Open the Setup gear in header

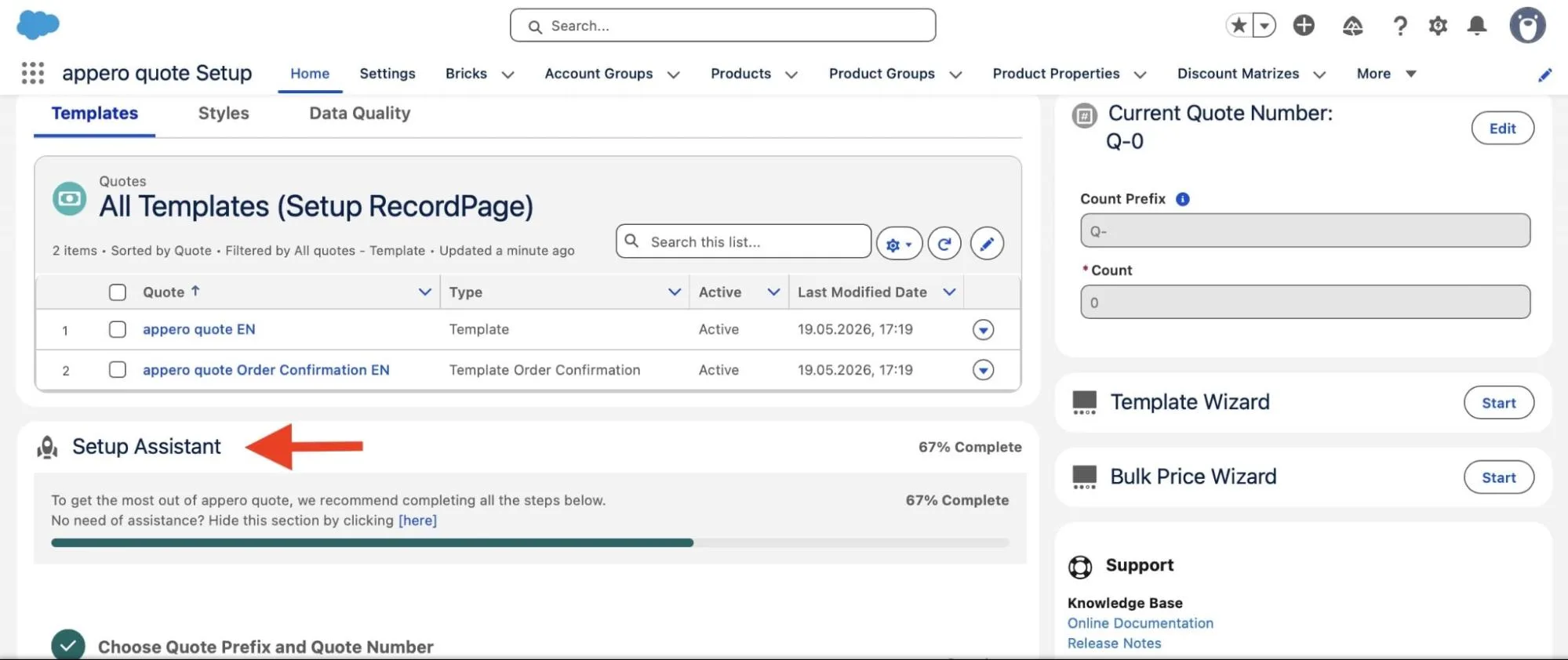coord(1438,26)
